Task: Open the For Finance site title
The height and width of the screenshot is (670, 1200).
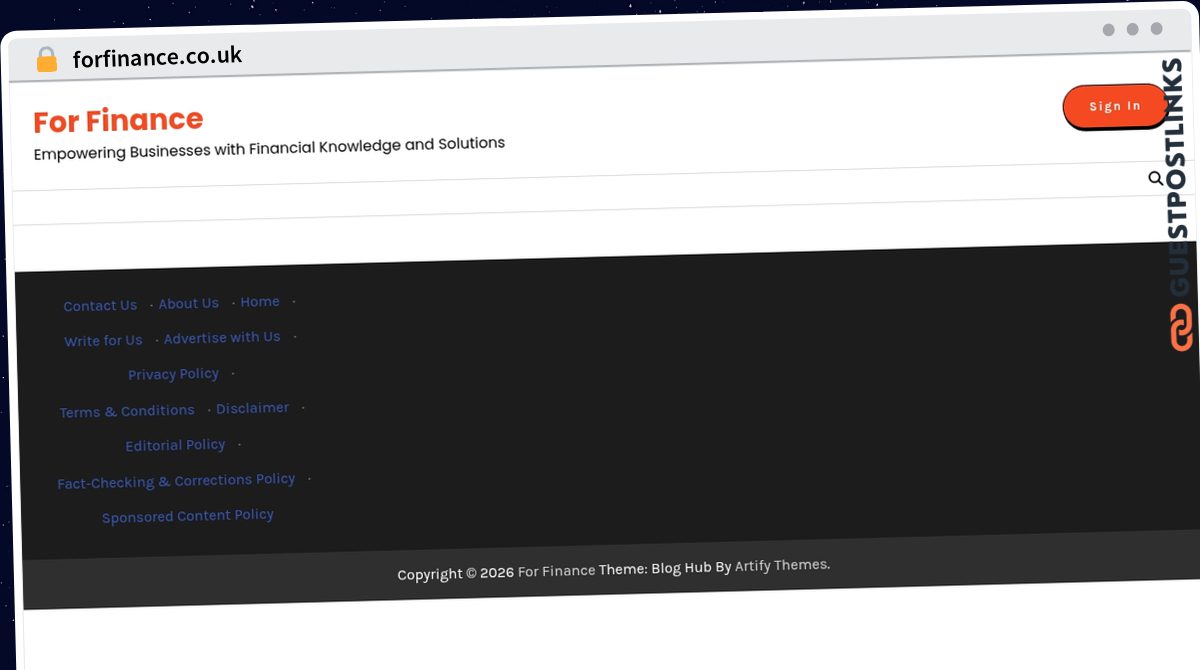Action: pyautogui.click(x=118, y=121)
